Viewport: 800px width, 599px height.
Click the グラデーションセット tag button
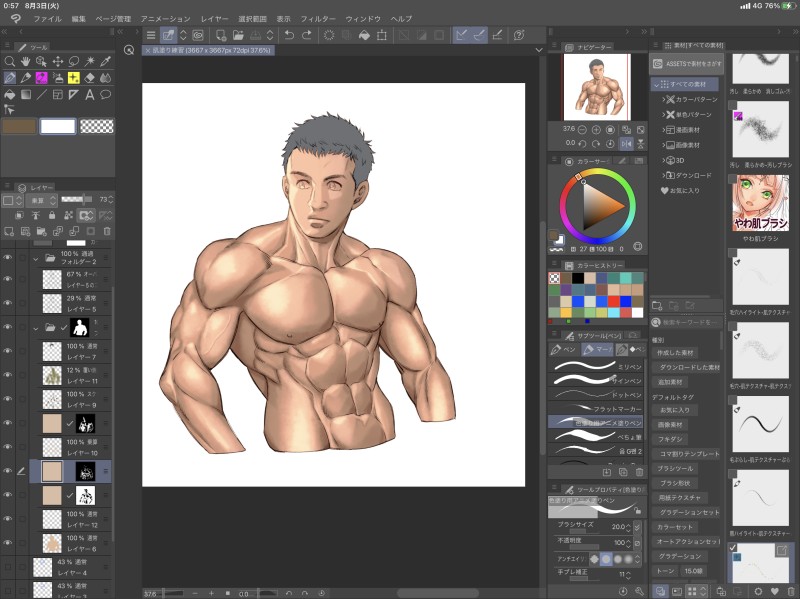[x=688, y=512]
